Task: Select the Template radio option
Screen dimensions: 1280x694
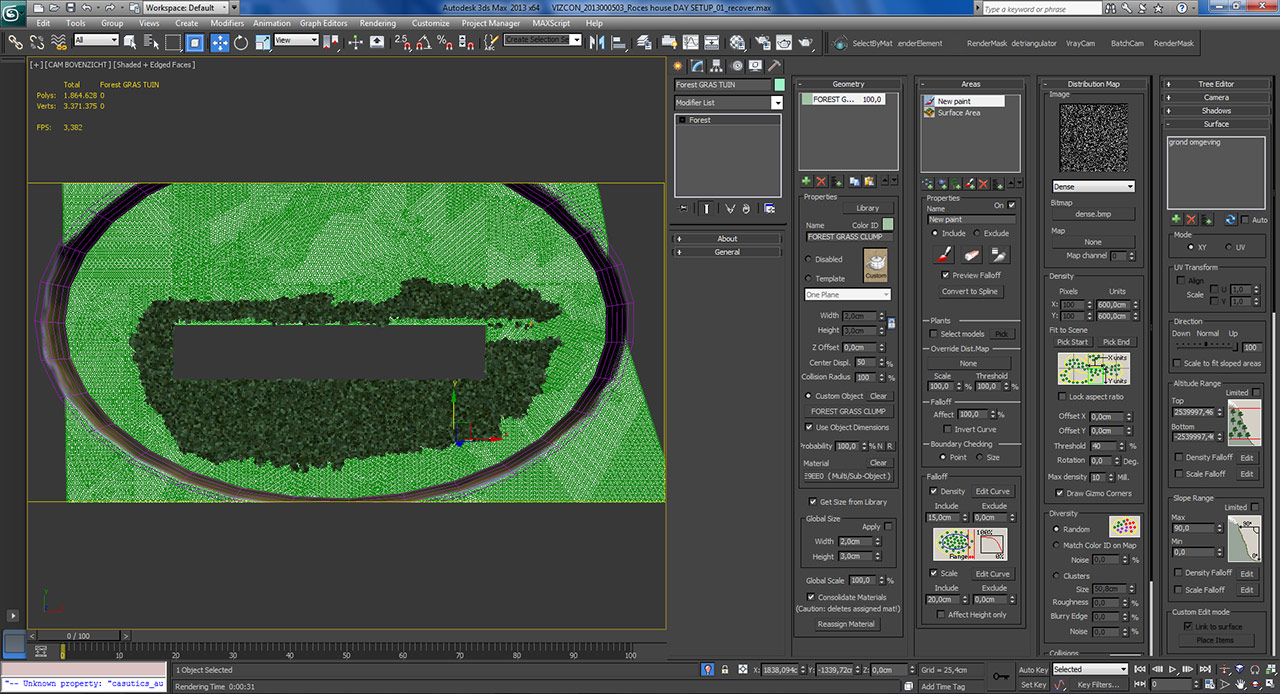Action: [x=808, y=279]
